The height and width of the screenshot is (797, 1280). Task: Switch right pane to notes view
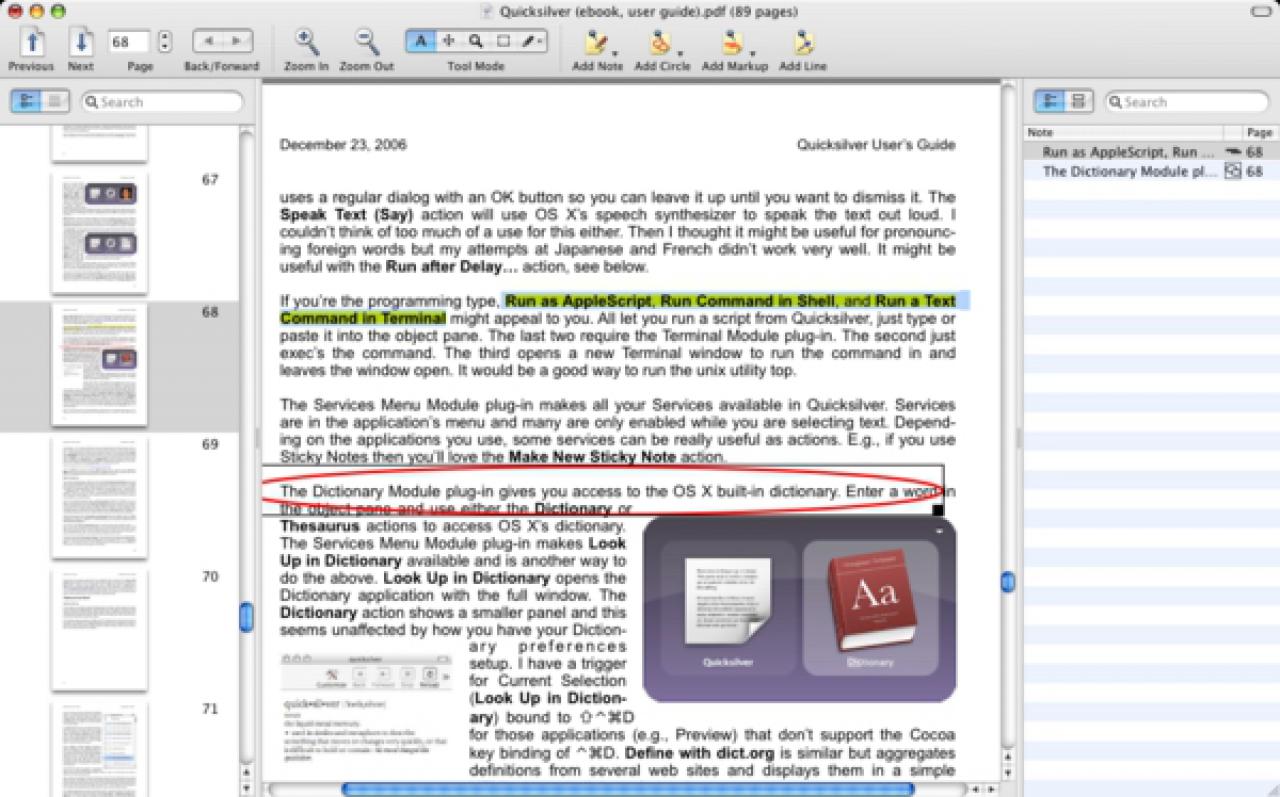click(x=1049, y=101)
